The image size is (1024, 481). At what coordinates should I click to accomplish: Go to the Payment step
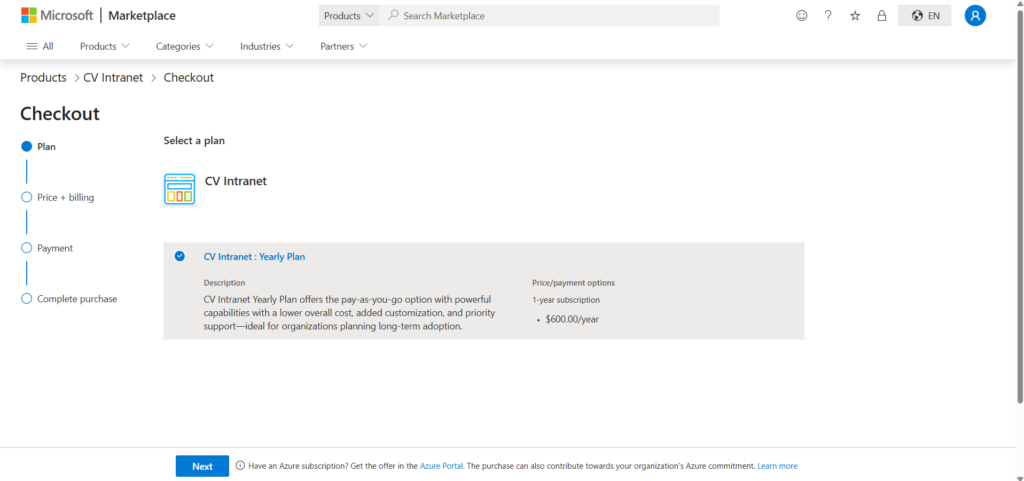(48, 248)
